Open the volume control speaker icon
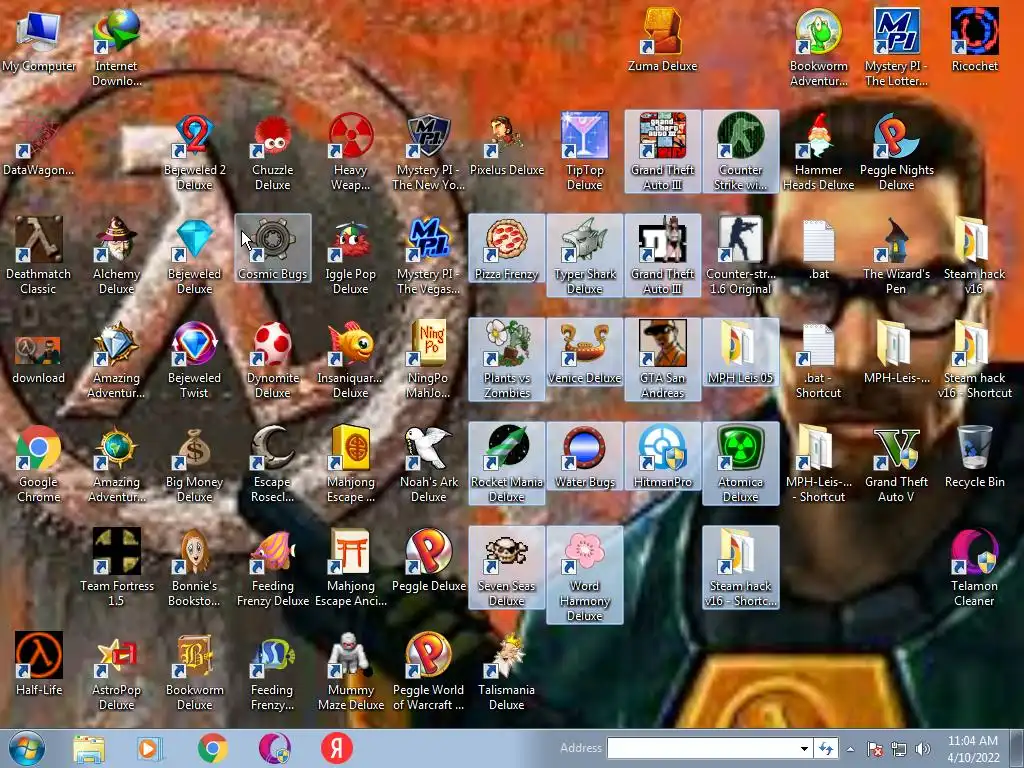 point(922,749)
